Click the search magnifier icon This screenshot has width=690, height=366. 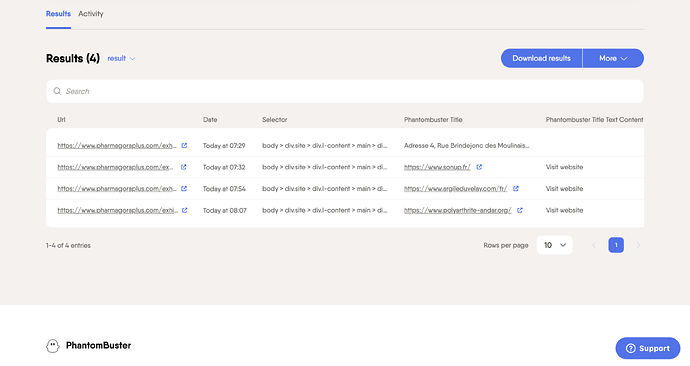(x=57, y=91)
